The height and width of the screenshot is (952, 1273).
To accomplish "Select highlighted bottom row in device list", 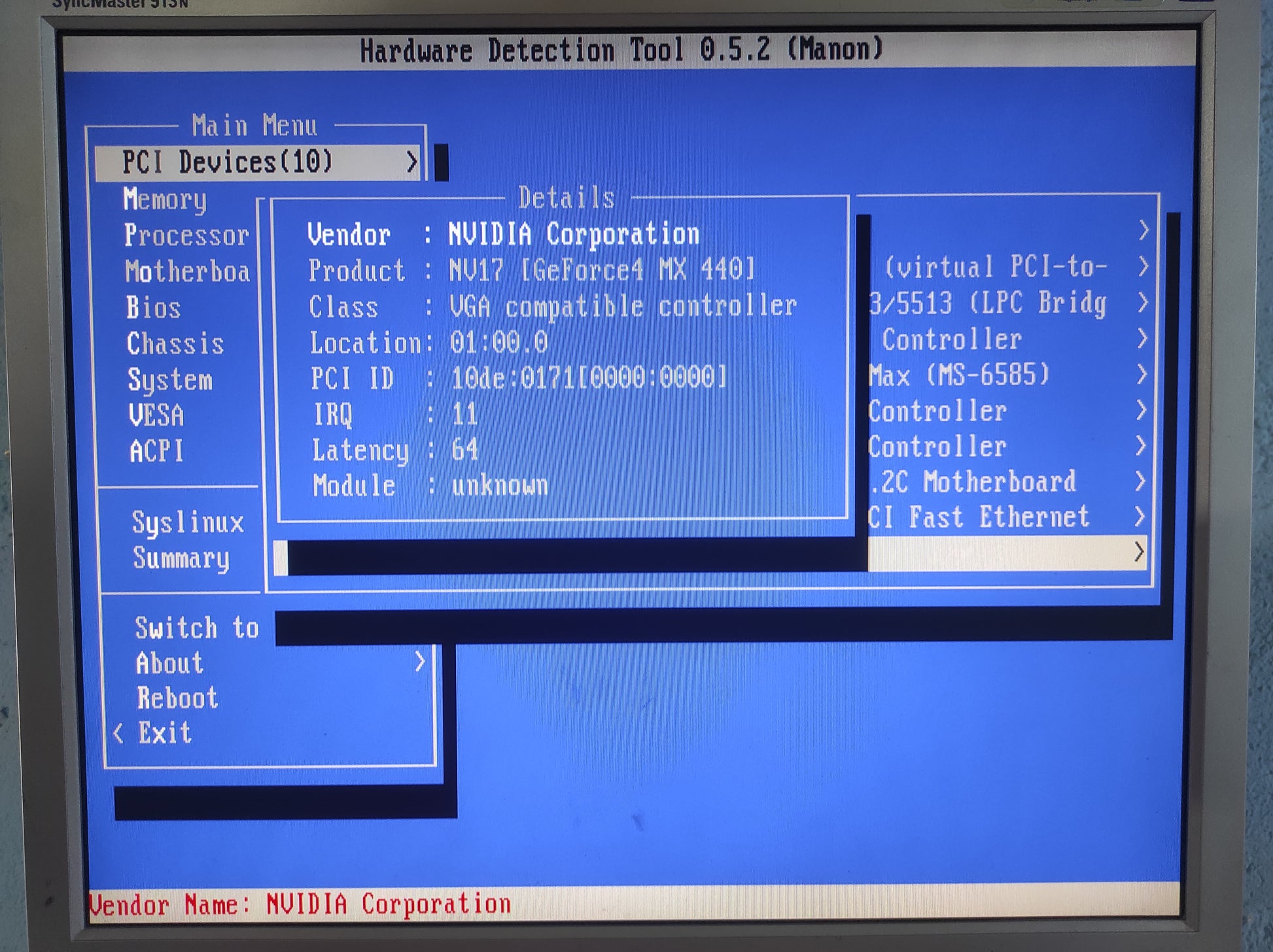I will (1006, 553).
